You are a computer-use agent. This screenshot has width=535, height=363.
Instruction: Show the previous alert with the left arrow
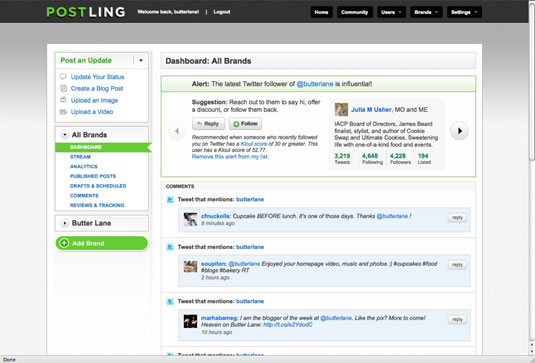[x=177, y=131]
